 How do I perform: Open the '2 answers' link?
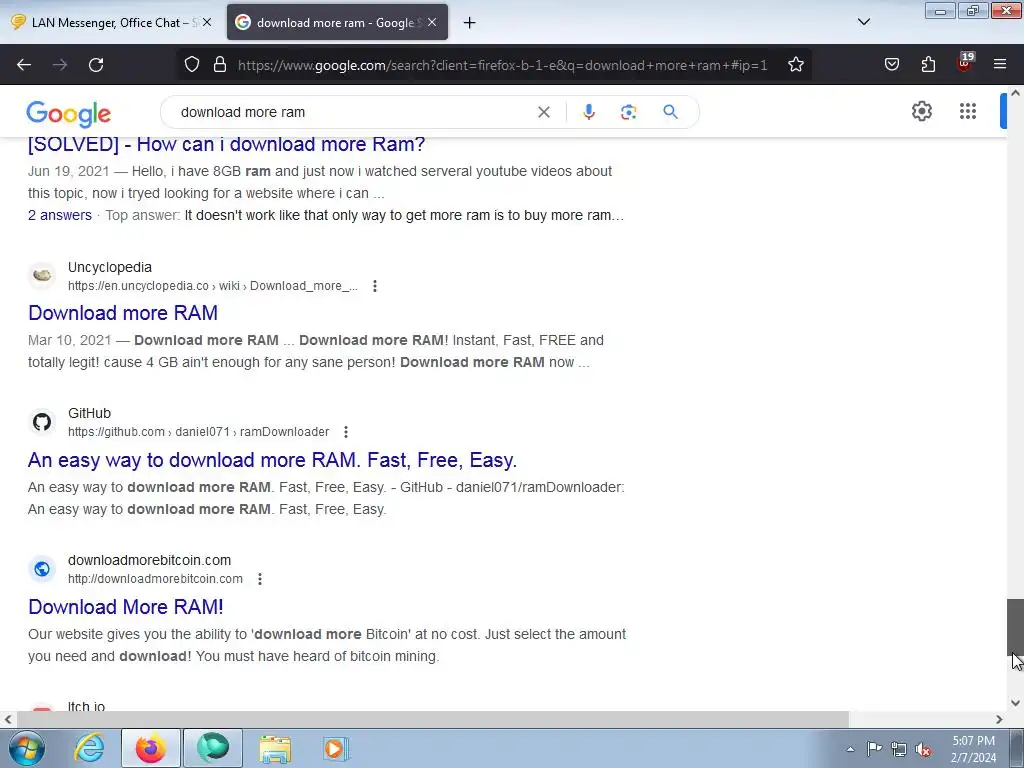tap(59, 216)
